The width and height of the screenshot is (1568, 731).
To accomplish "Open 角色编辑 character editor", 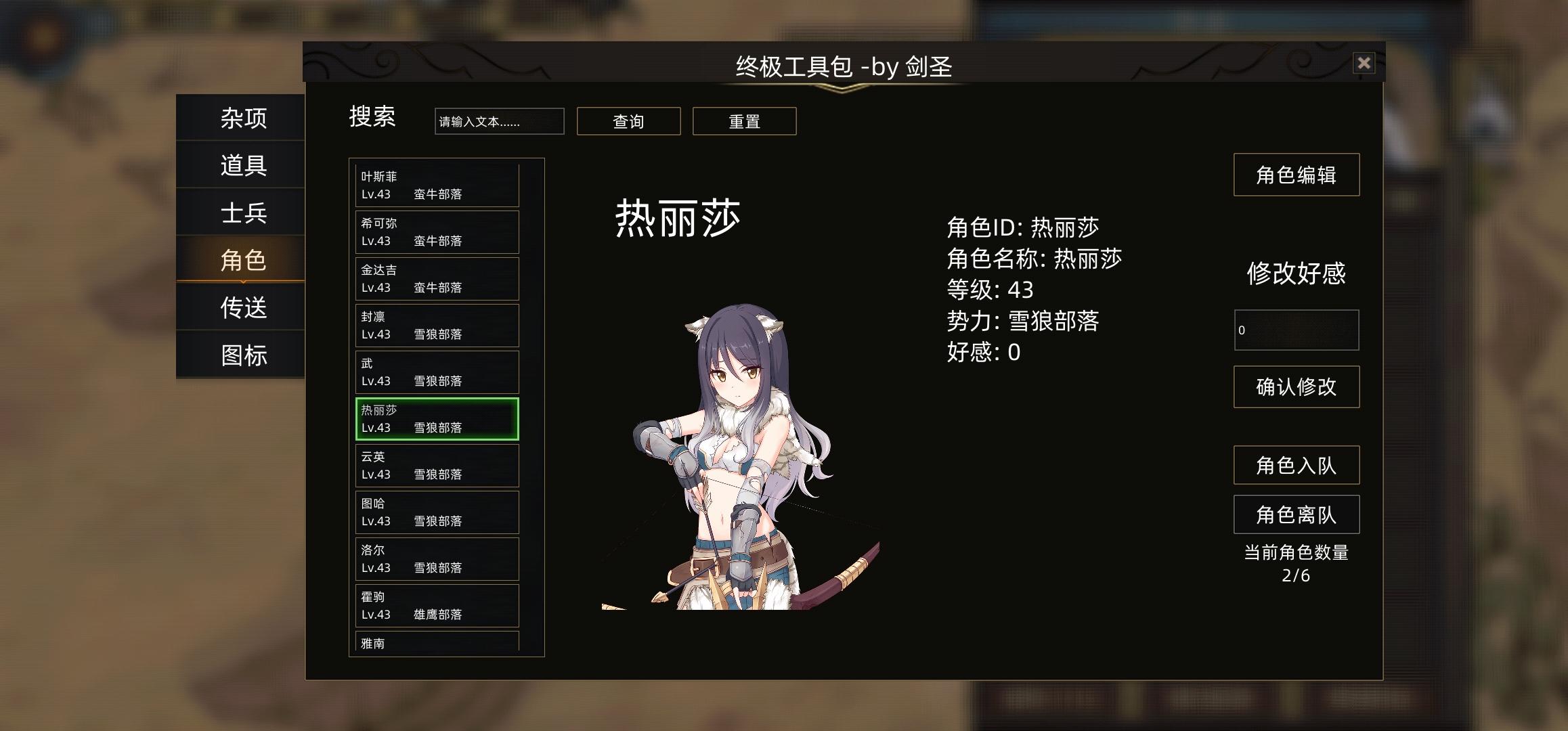I will pos(1296,175).
